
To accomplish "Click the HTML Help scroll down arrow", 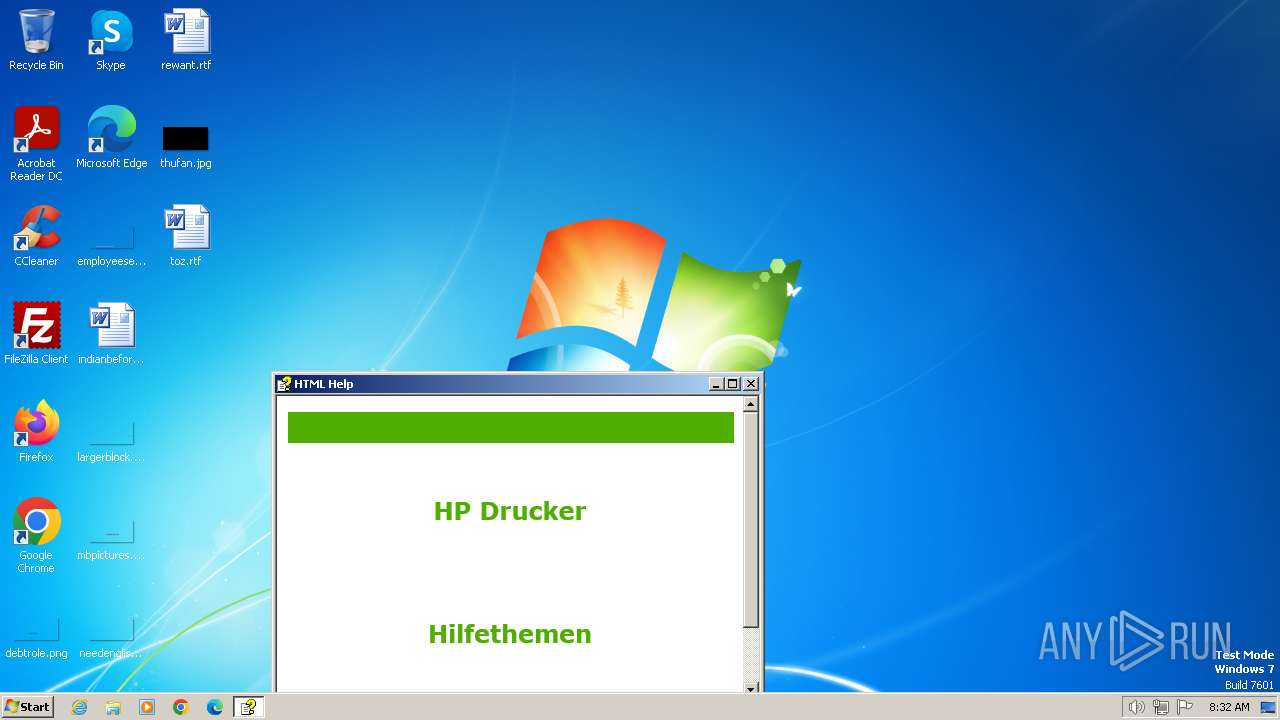I will [751, 688].
